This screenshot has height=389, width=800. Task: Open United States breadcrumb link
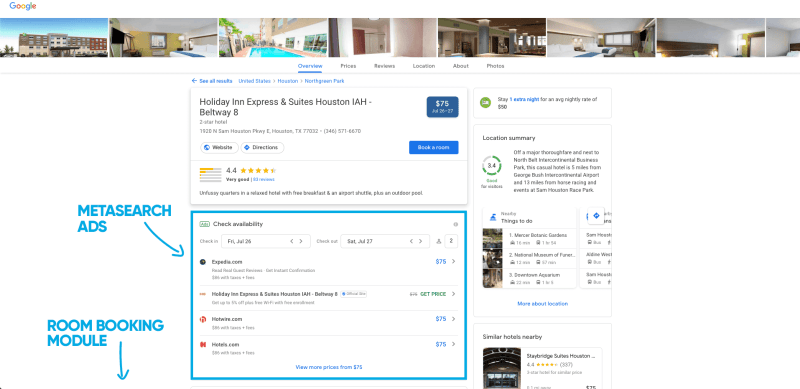pyautogui.click(x=255, y=81)
